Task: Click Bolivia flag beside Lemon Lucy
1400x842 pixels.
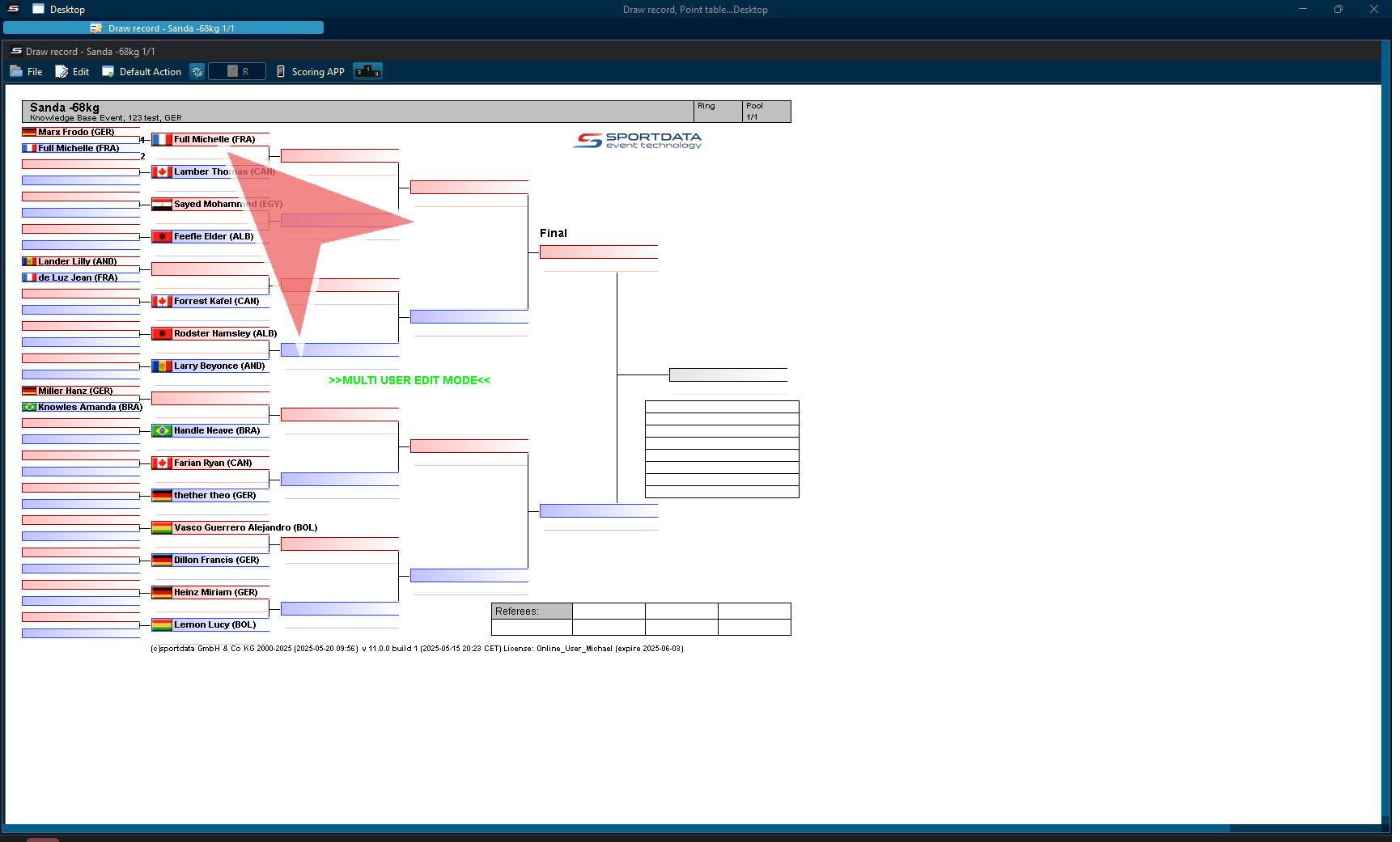Action: pos(162,625)
